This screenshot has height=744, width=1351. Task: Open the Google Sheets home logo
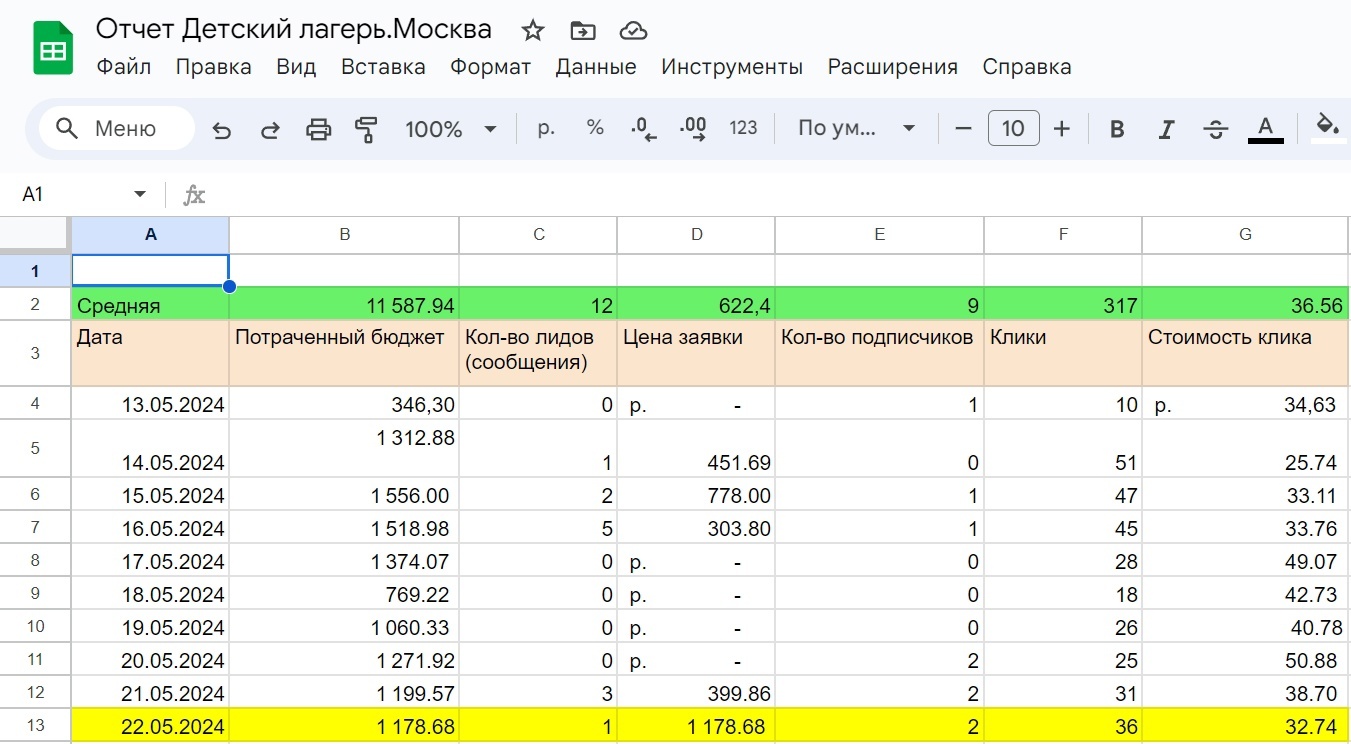(x=53, y=48)
